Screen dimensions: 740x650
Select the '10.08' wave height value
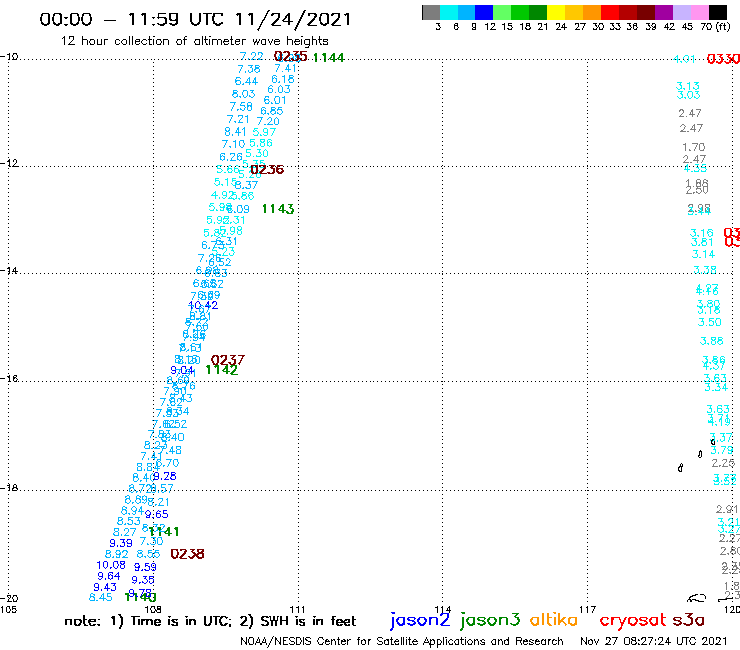point(111,565)
